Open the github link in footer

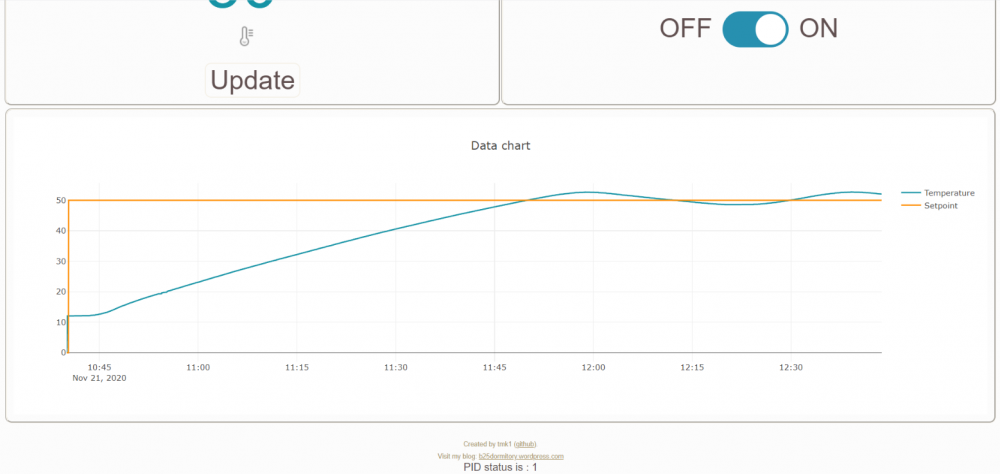click(525, 444)
